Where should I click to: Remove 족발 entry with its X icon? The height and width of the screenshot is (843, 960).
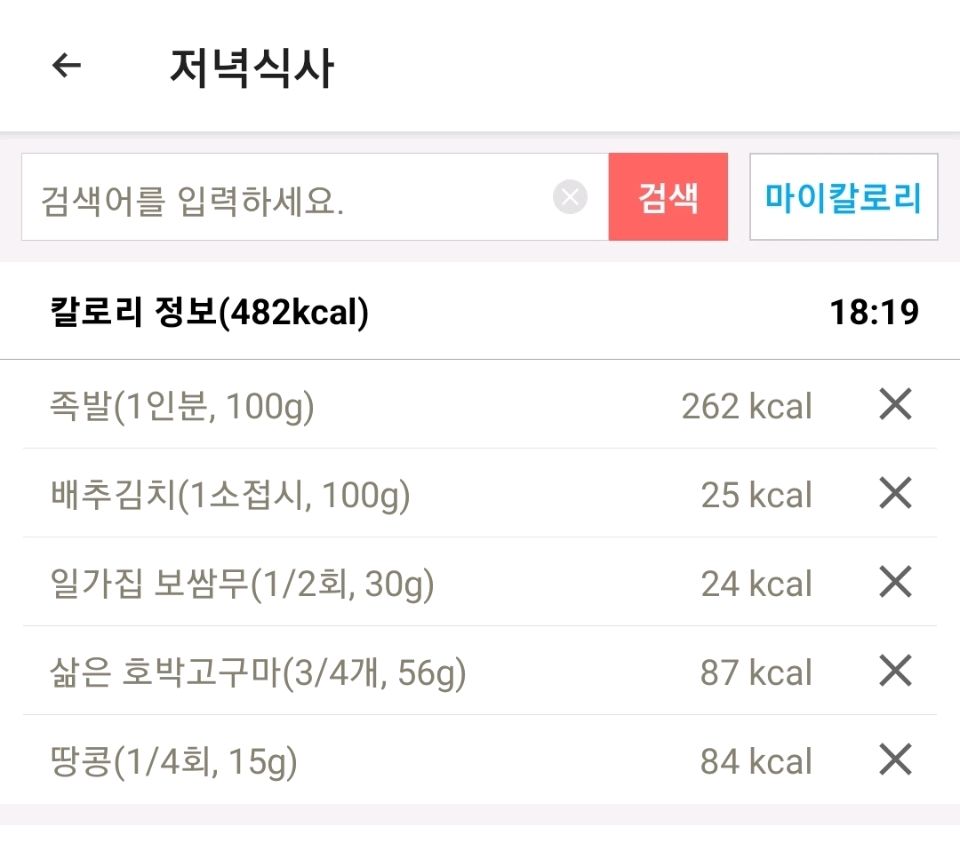895,405
